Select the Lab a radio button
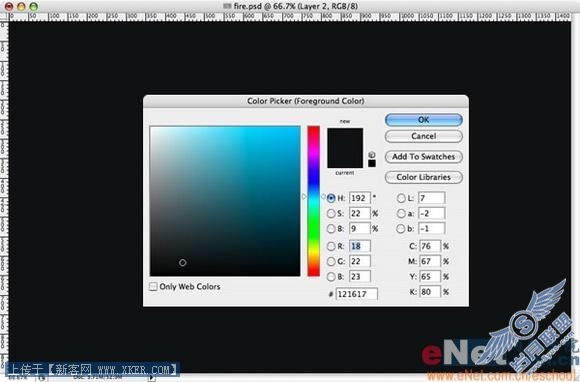This screenshot has height=382, width=580. click(x=401, y=213)
